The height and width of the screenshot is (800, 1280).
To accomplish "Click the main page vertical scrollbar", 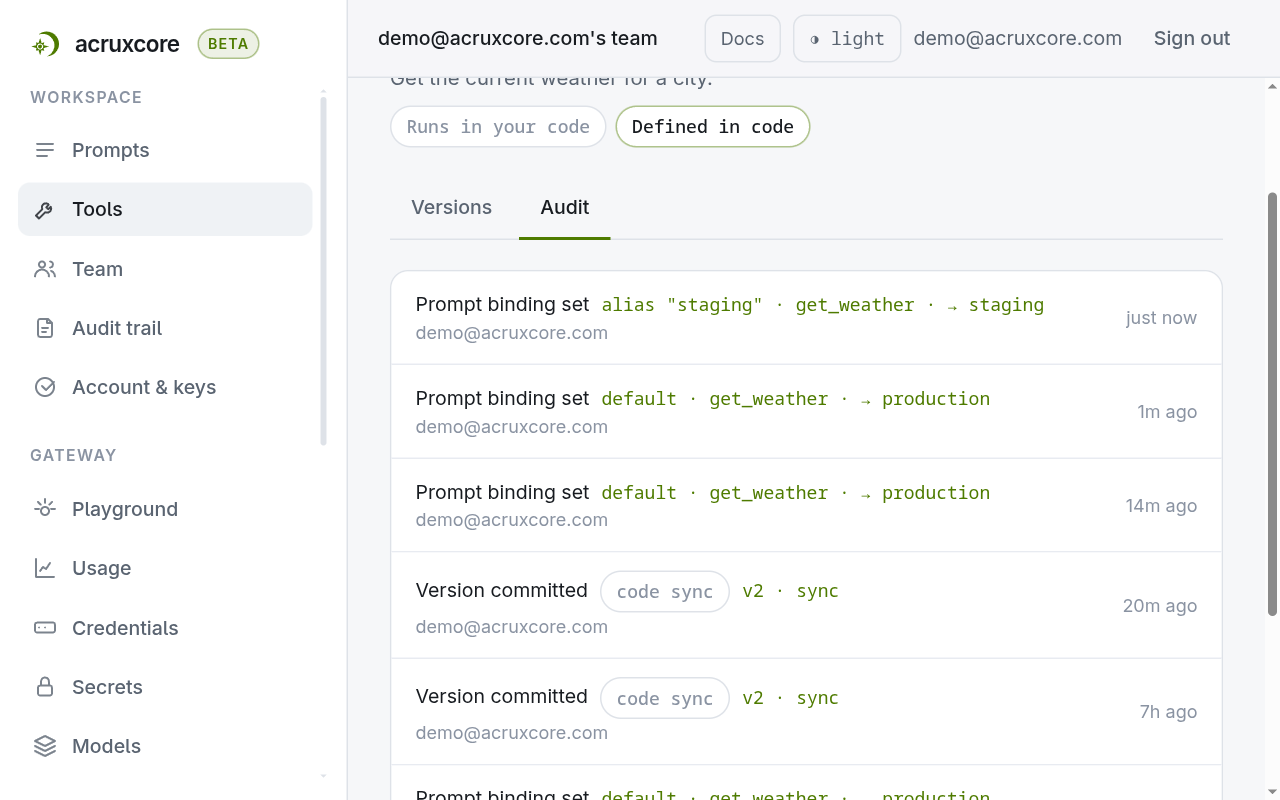I will click(1273, 404).
